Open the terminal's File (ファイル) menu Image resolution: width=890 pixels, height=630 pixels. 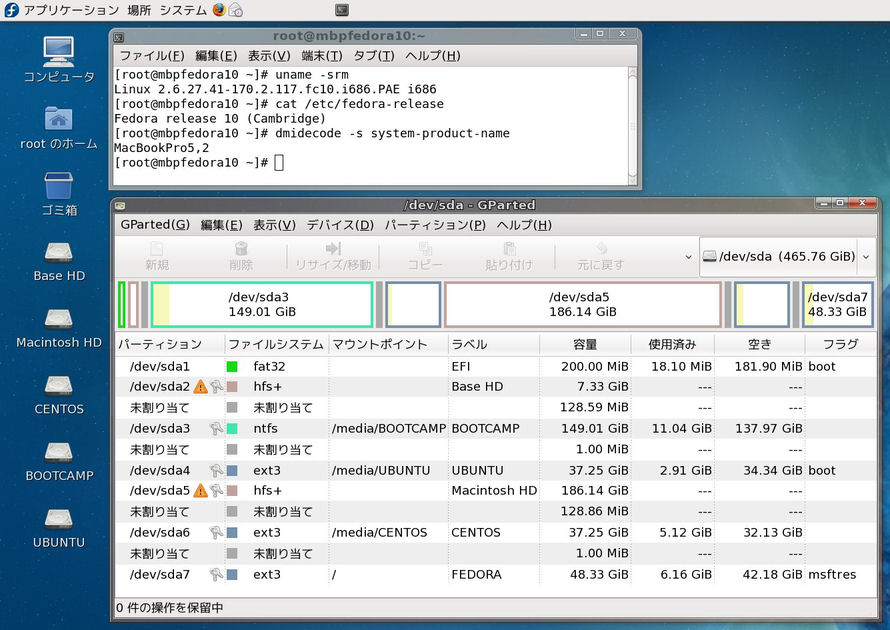coord(152,56)
